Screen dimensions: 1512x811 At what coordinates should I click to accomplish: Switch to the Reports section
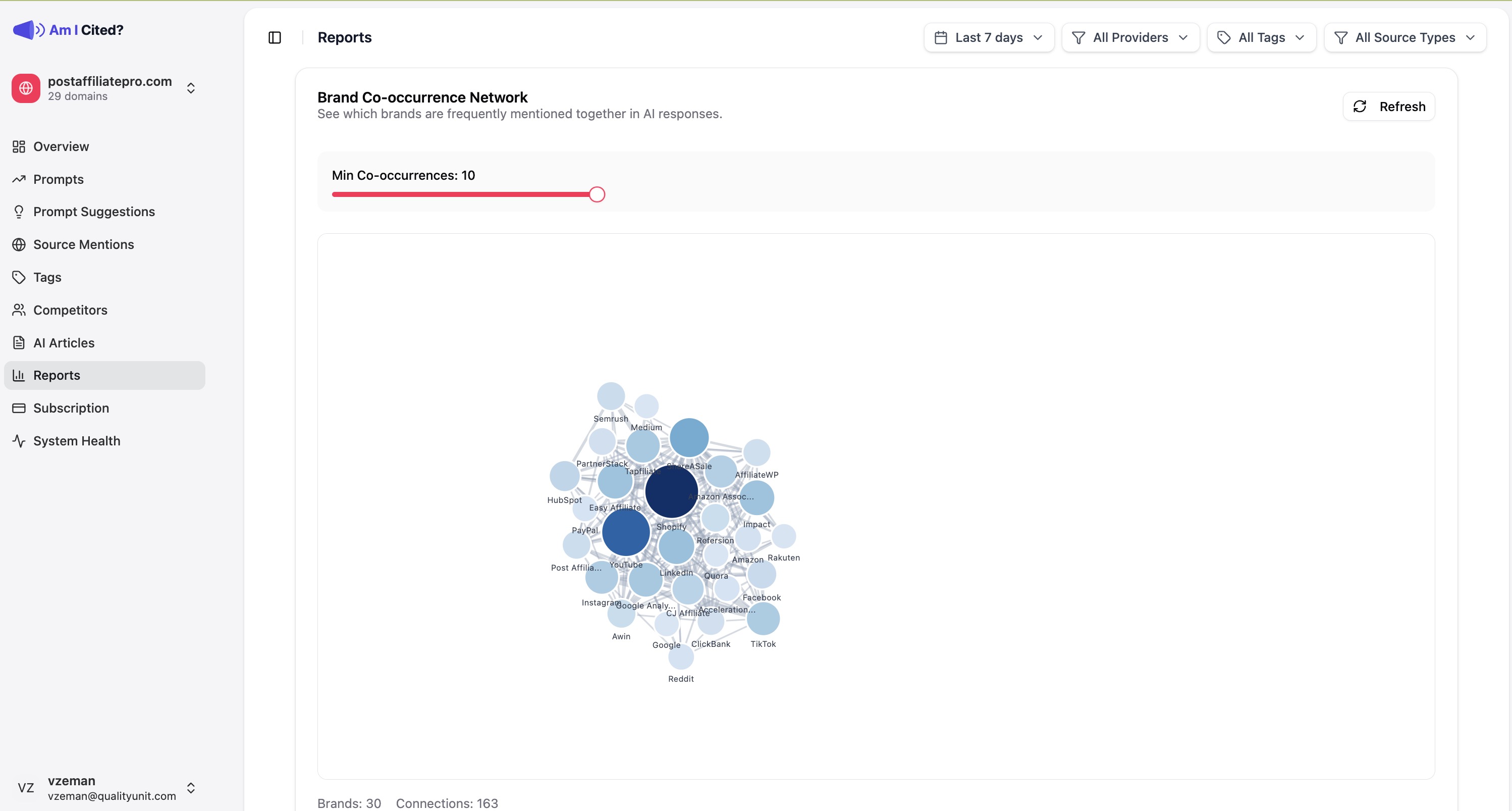[57, 375]
